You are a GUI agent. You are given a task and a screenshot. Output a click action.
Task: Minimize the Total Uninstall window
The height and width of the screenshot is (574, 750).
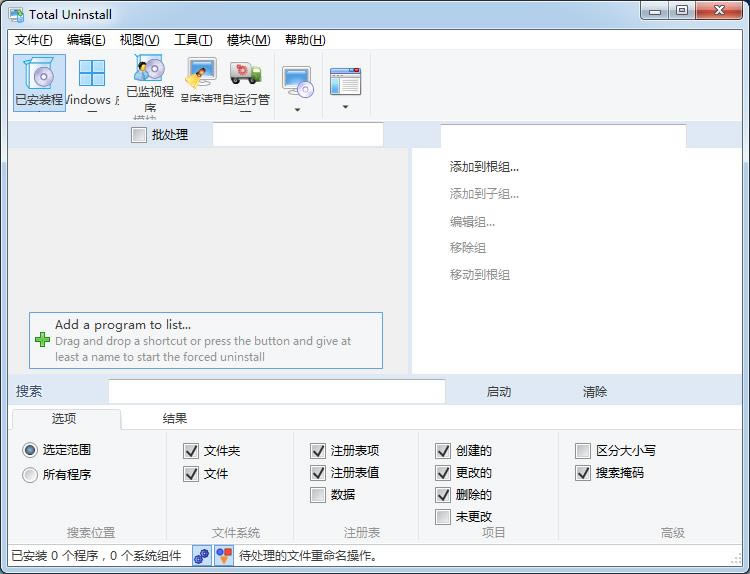(x=655, y=11)
